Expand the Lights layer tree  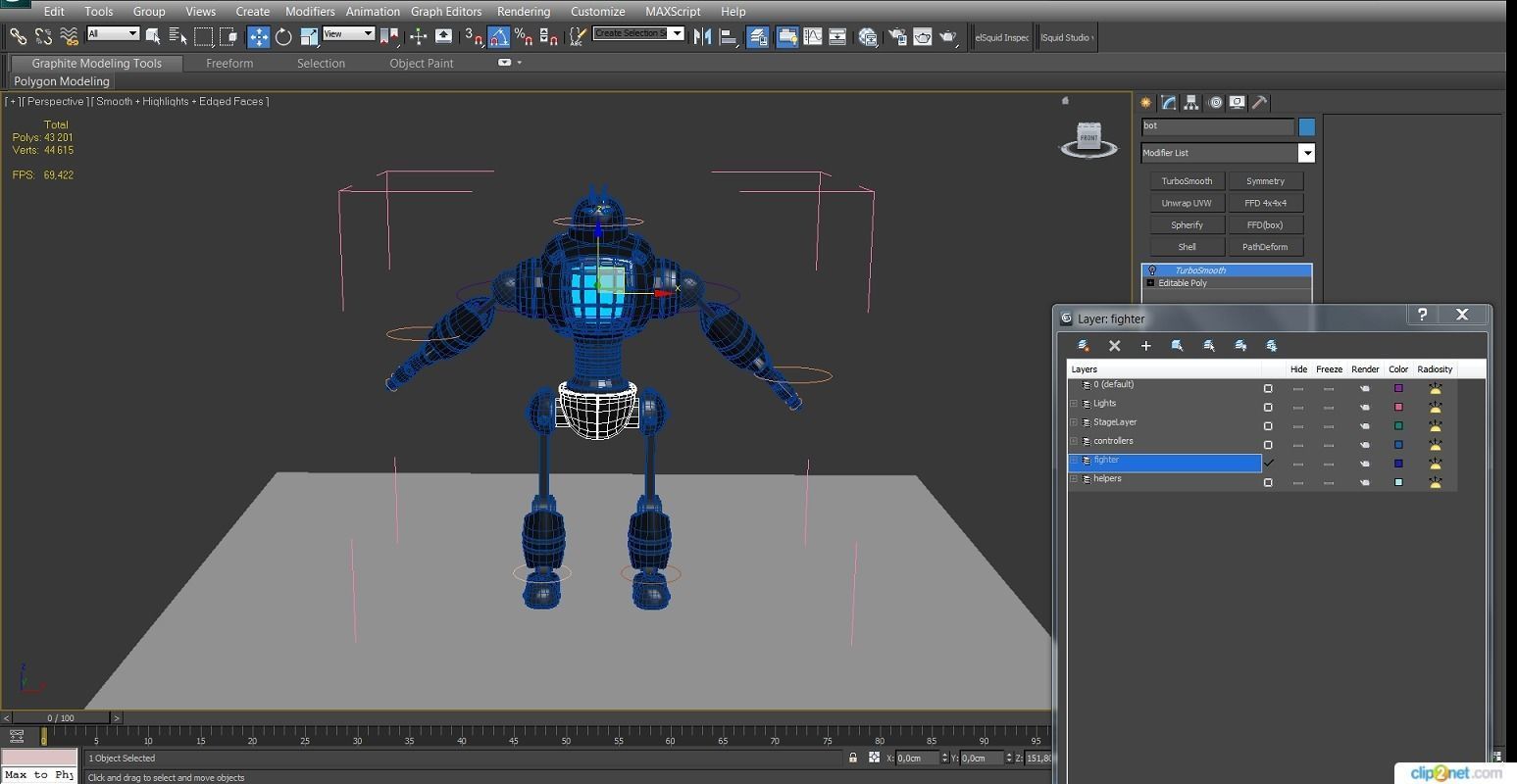[1074, 404]
